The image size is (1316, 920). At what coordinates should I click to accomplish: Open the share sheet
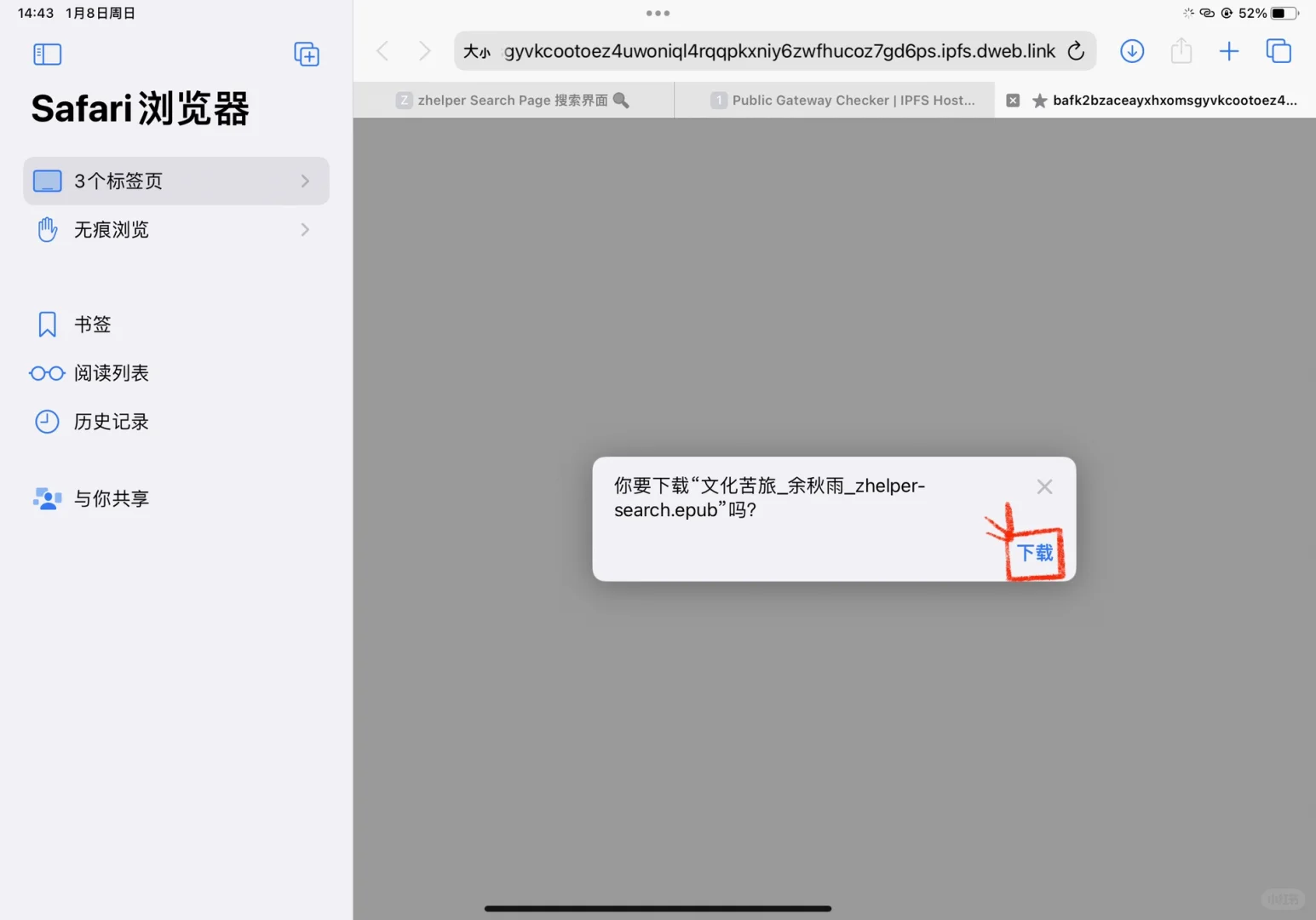coord(1181,51)
